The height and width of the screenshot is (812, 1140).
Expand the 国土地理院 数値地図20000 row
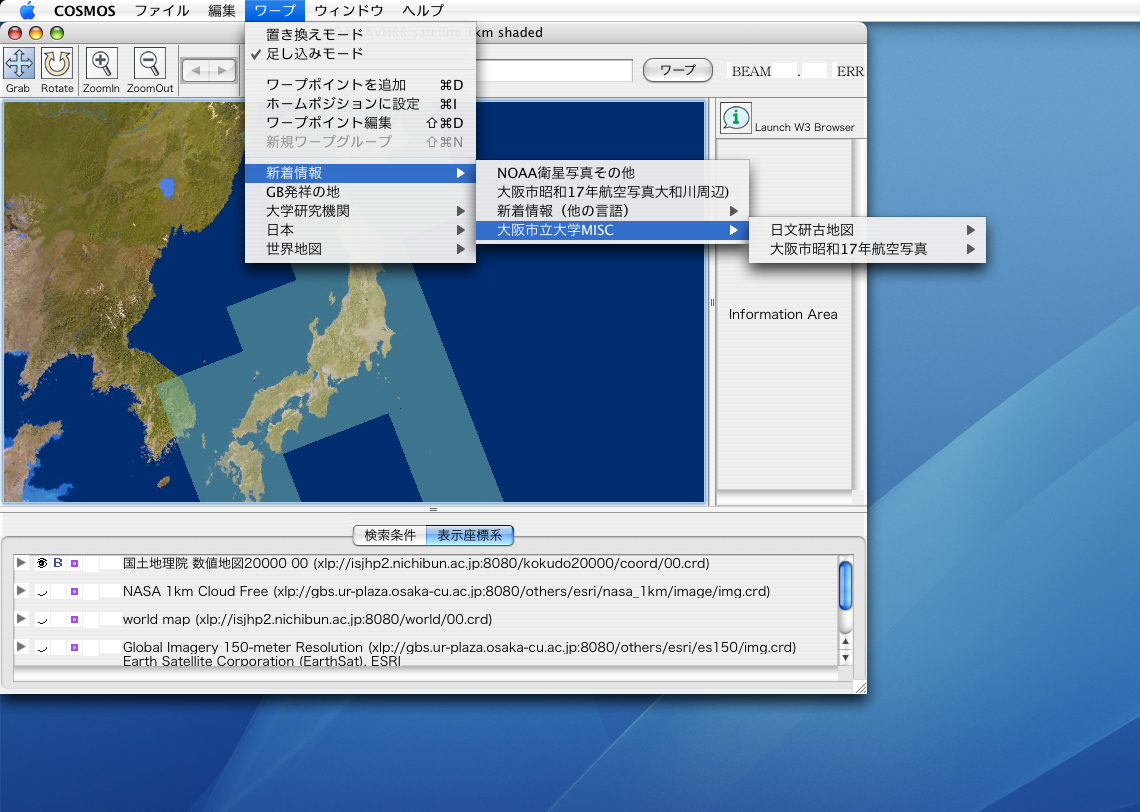[x=21, y=563]
